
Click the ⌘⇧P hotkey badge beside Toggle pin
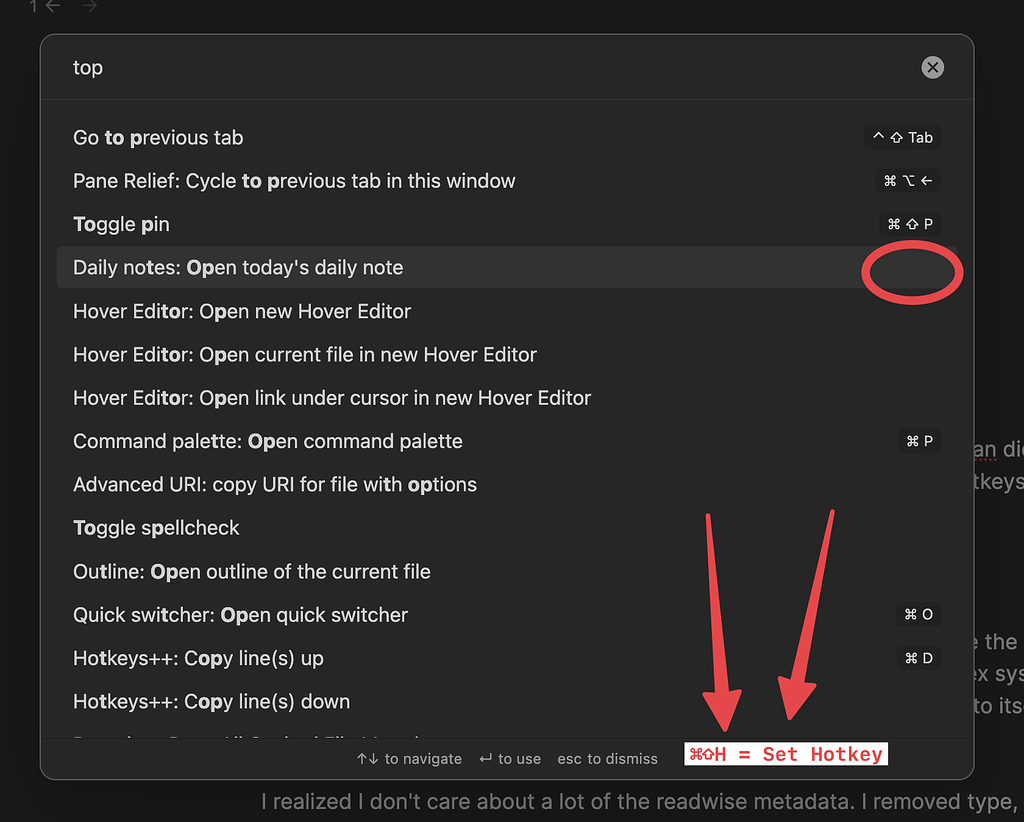910,224
